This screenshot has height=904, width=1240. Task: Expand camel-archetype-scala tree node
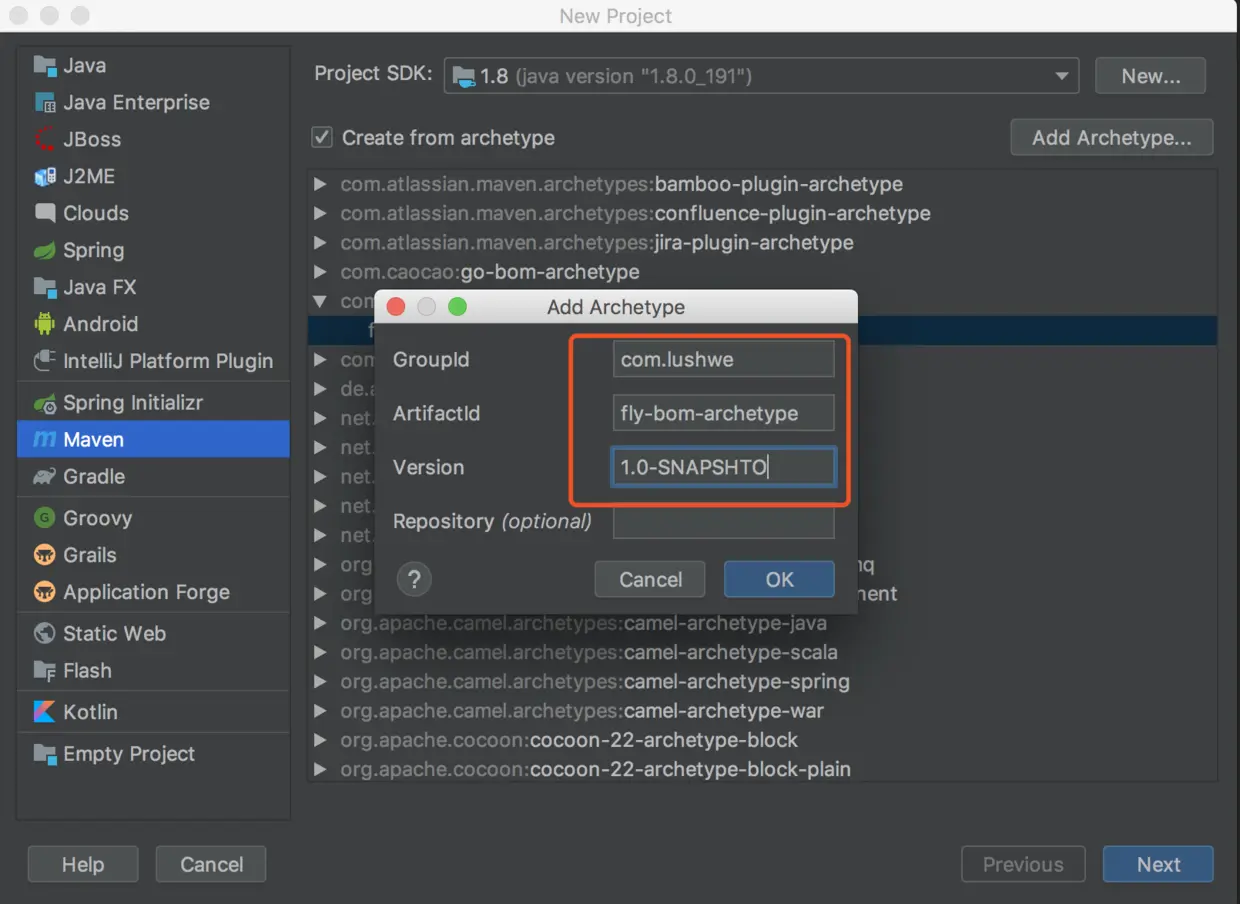point(320,652)
